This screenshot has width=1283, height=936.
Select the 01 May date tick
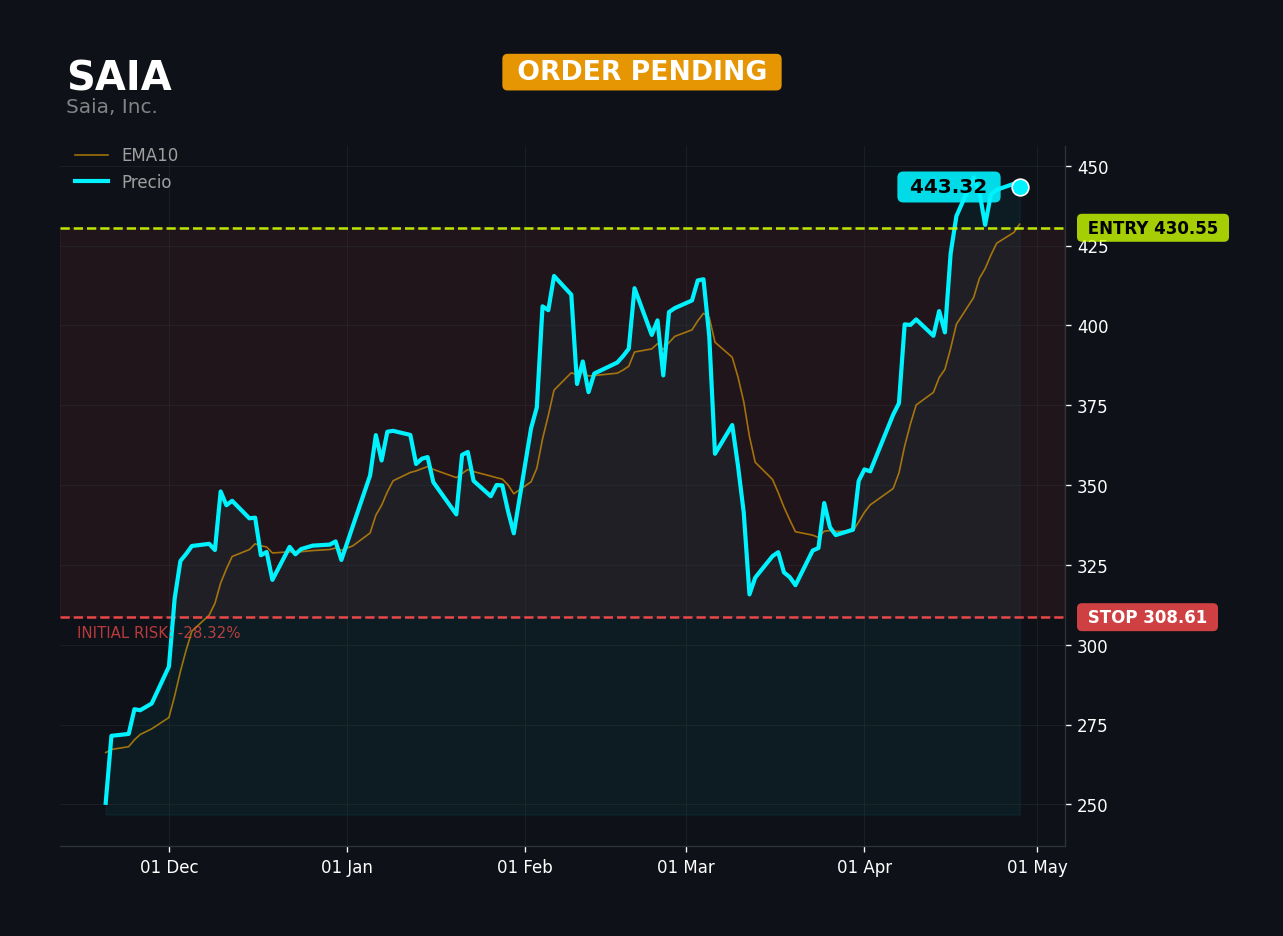1037,867
